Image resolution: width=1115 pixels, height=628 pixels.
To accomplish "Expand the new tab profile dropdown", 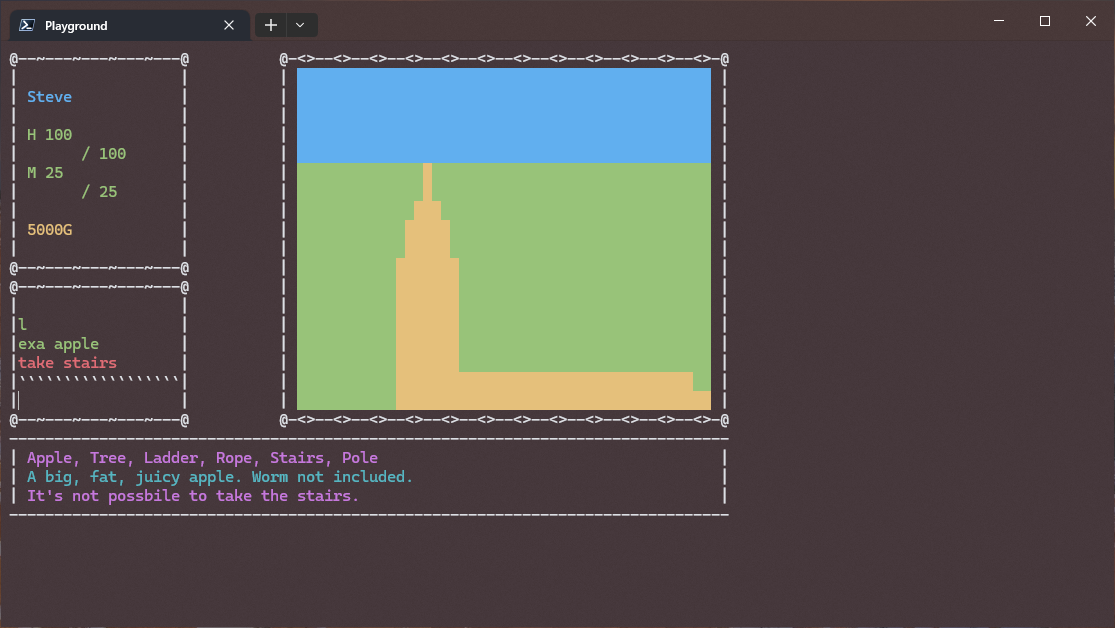I will pyautogui.click(x=302, y=25).
